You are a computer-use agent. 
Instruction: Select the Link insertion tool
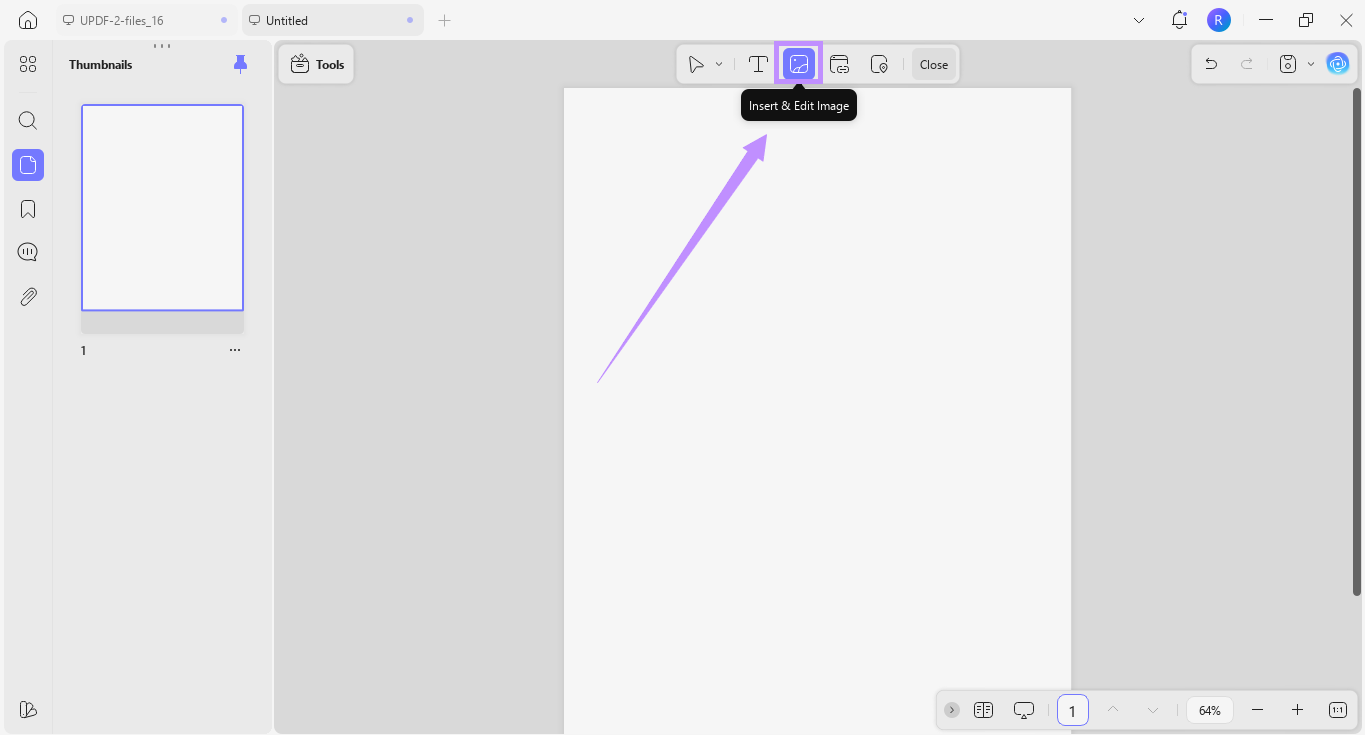[x=839, y=63]
